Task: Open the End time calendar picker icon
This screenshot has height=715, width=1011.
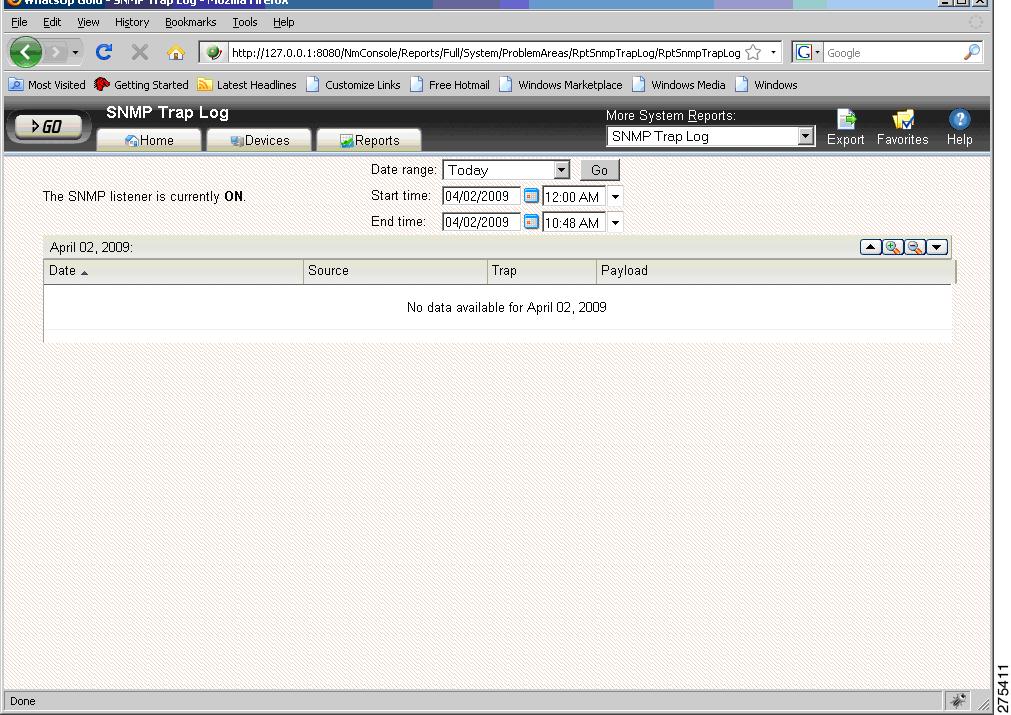Action: [x=531, y=222]
